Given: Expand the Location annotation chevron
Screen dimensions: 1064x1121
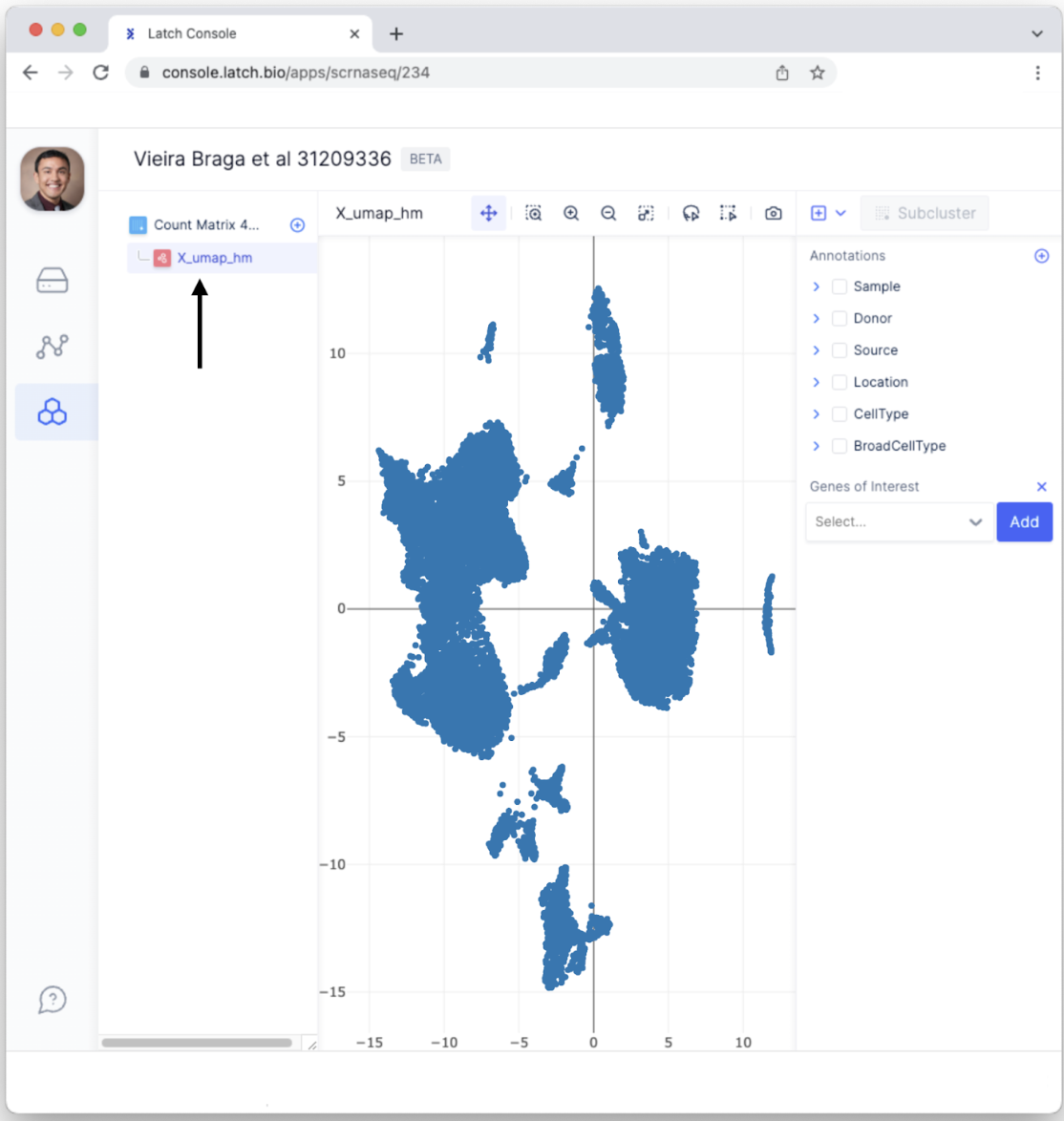Looking at the screenshot, I should [x=817, y=382].
